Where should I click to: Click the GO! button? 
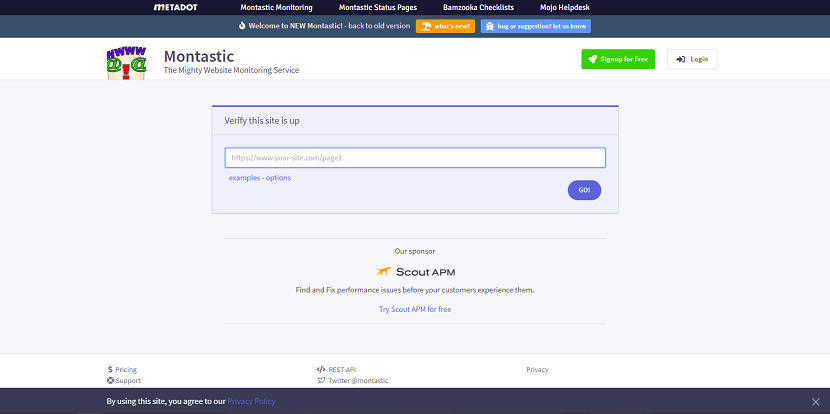coord(584,190)
